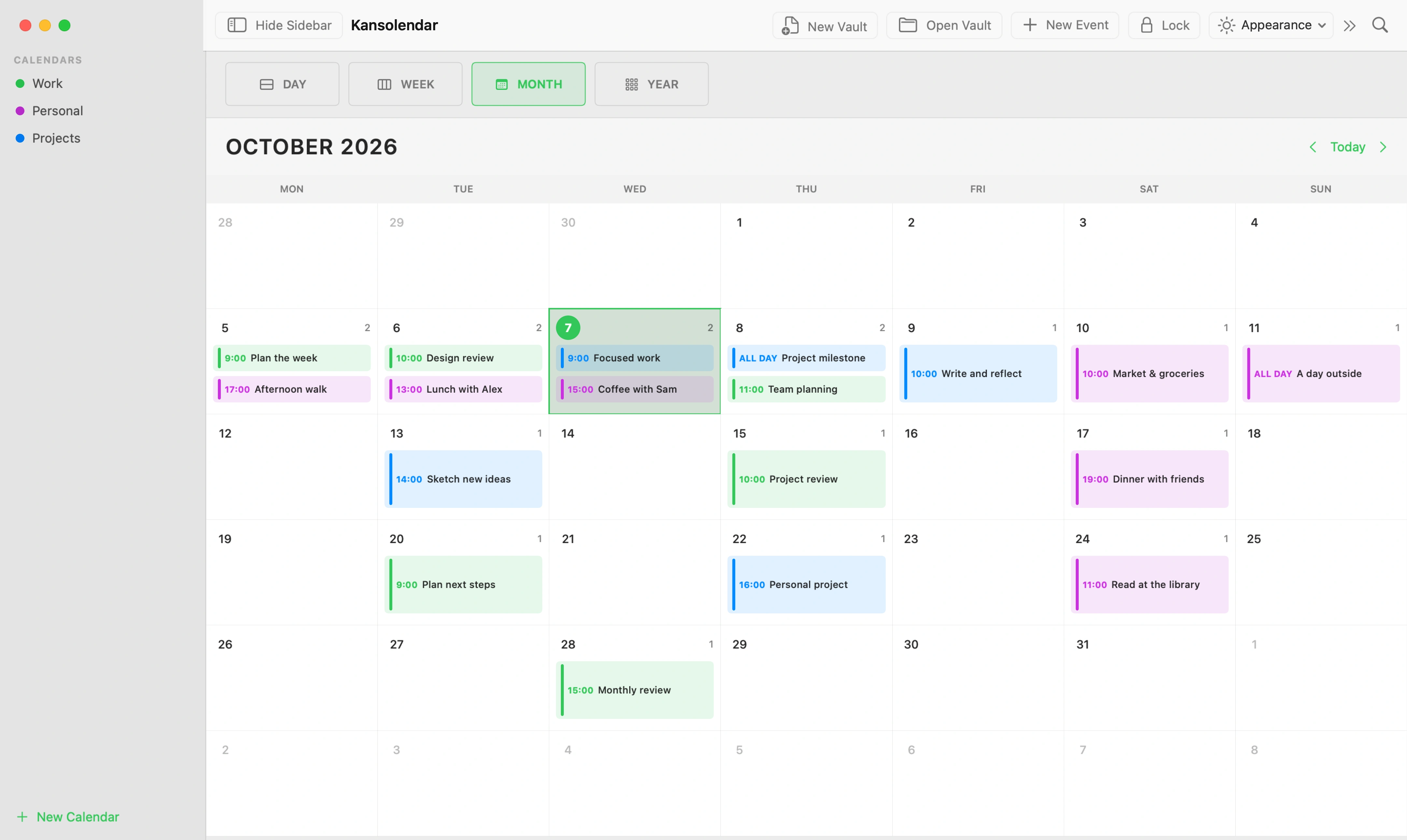The width and height of the screenshot is (1407, 840).
Task: Open the Afternoon walk event
Action: click(291, 389)
